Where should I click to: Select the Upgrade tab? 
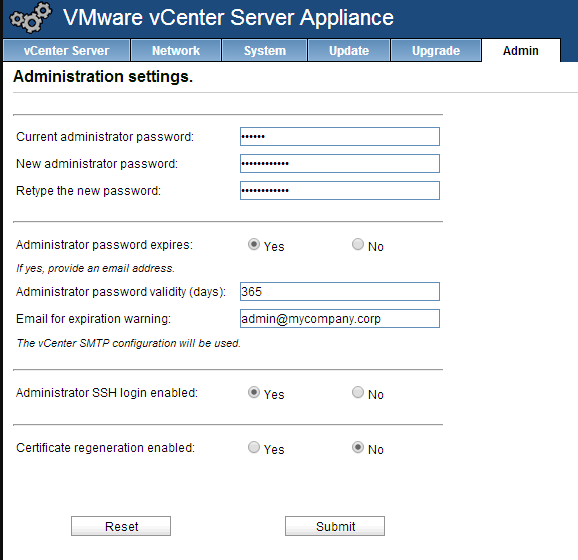click(x=436, y=51)
